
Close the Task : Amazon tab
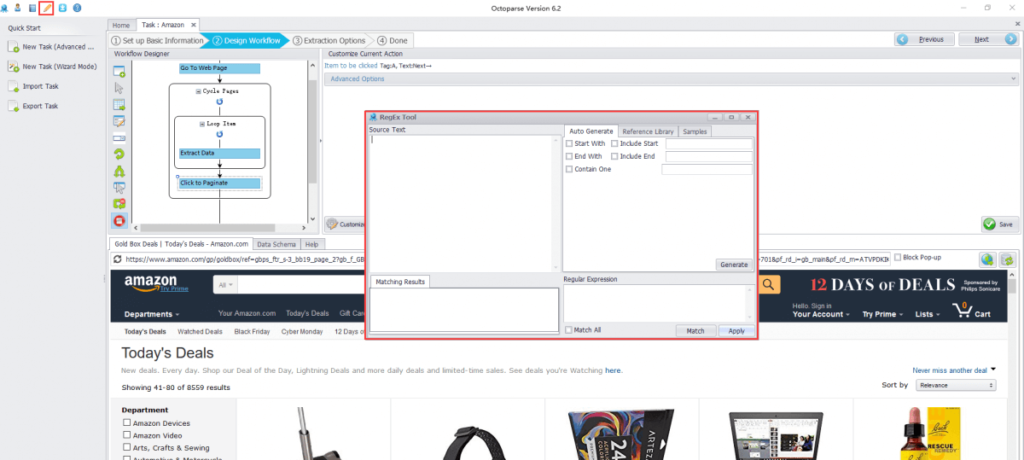(193, 25)
